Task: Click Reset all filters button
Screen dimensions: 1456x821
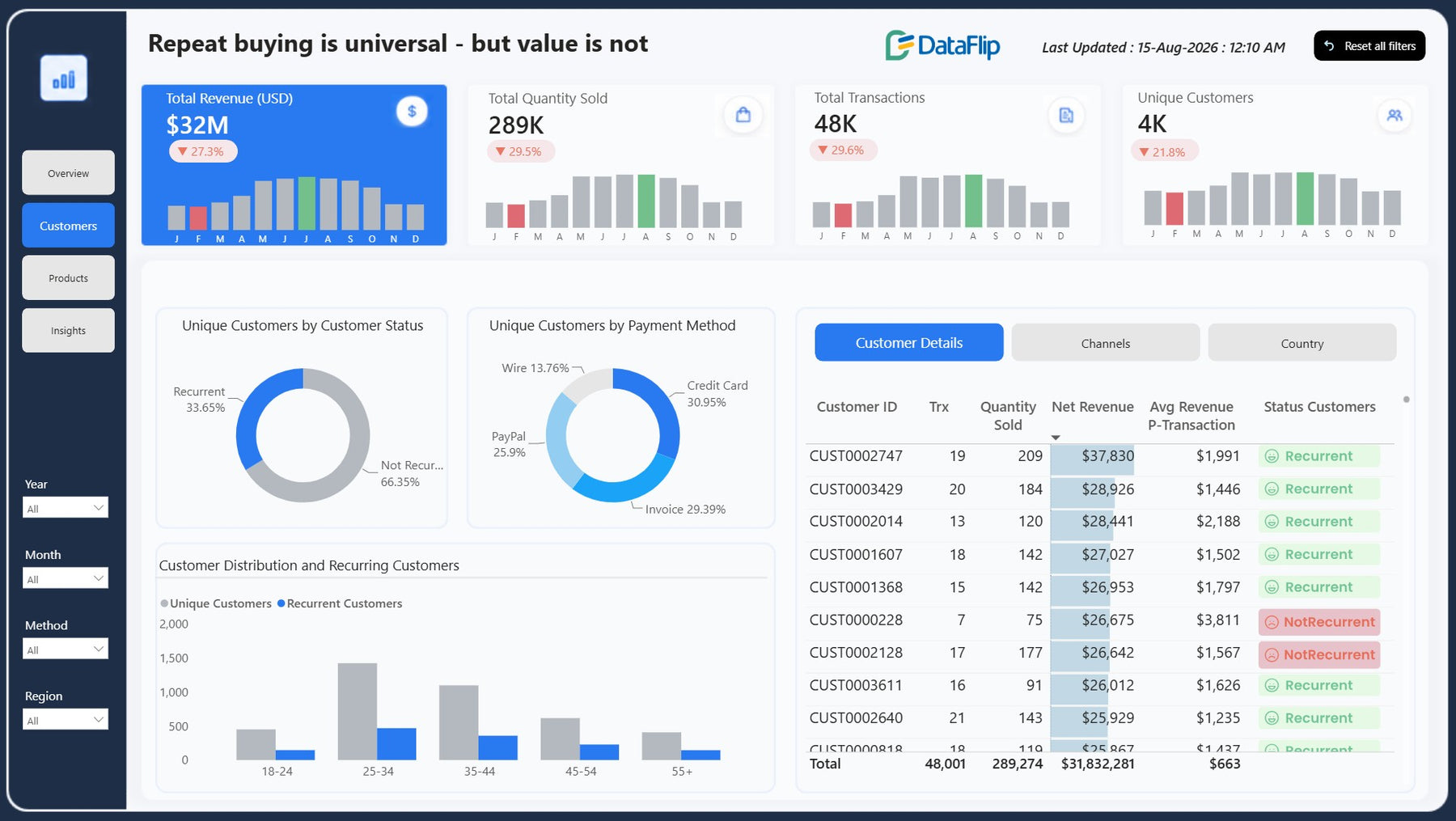Action: coord(1369,46)
